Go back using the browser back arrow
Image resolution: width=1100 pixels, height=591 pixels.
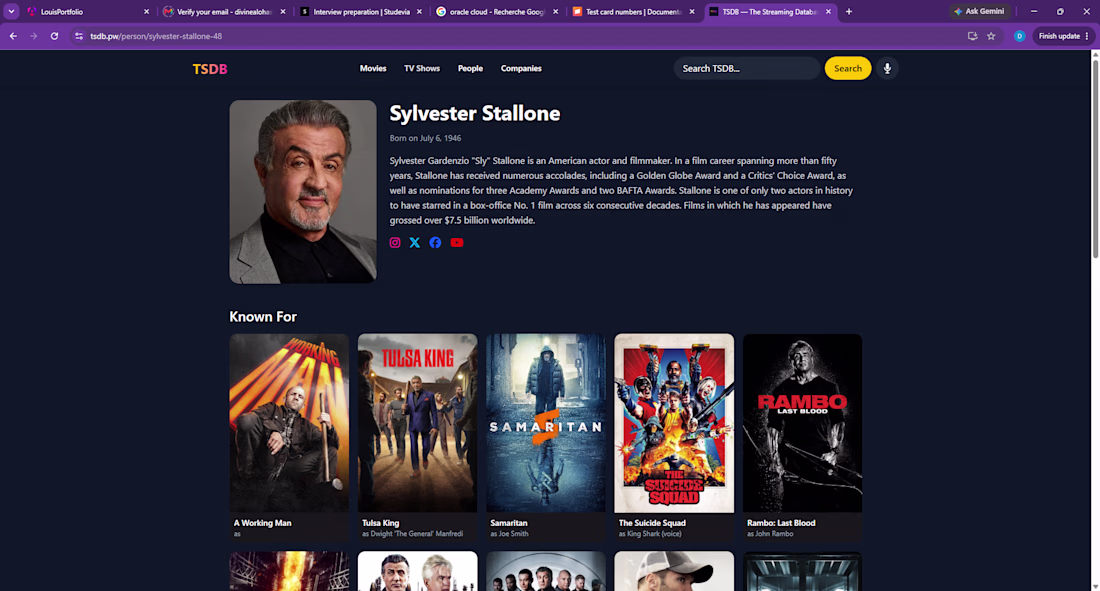[13, 36]
